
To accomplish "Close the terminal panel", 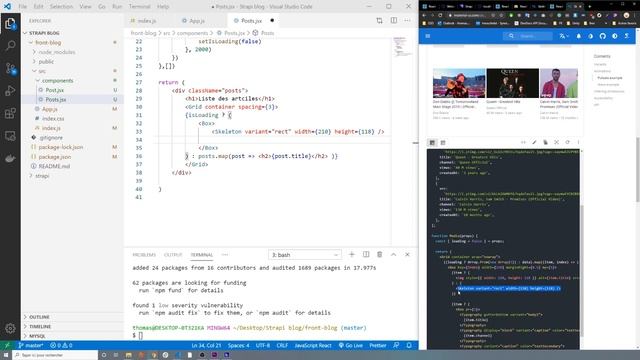I will (407, 254).
